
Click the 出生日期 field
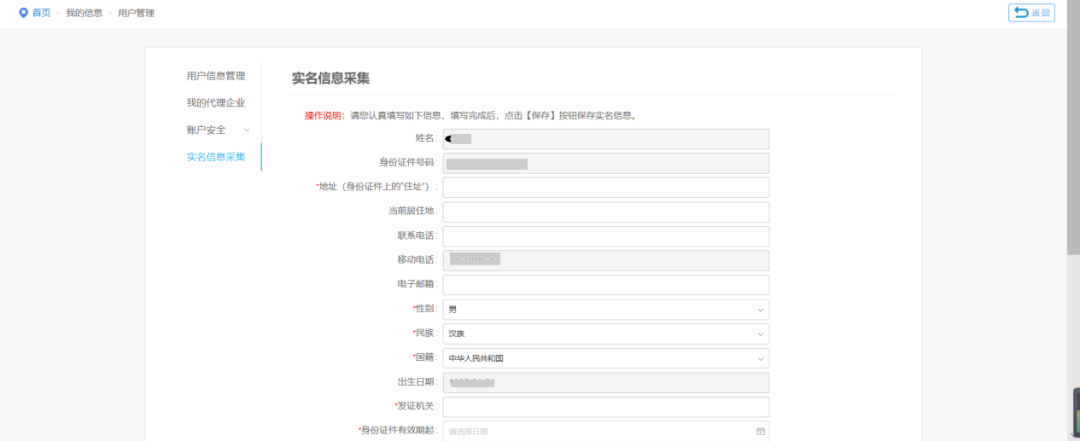(606, 382)
